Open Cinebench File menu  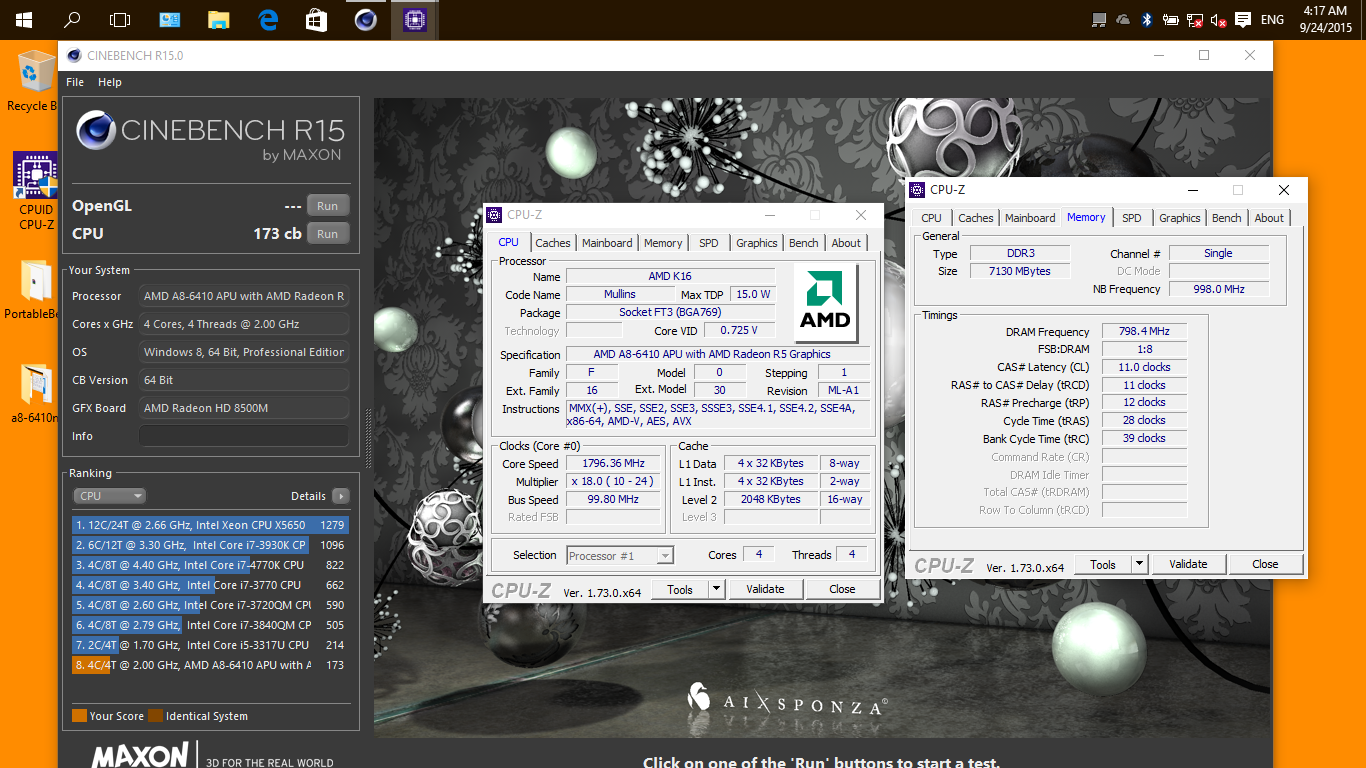(x=75, y=82)
